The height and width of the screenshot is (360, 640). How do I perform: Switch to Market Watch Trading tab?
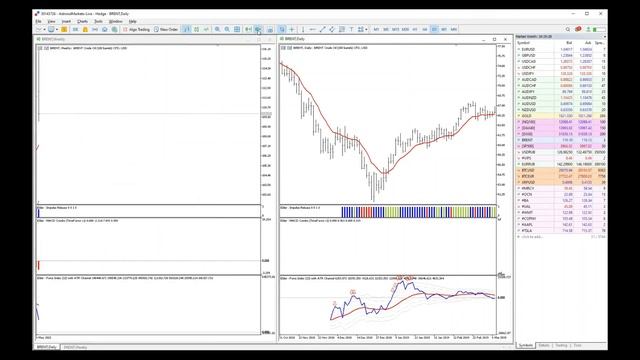[x=562, y=345]
